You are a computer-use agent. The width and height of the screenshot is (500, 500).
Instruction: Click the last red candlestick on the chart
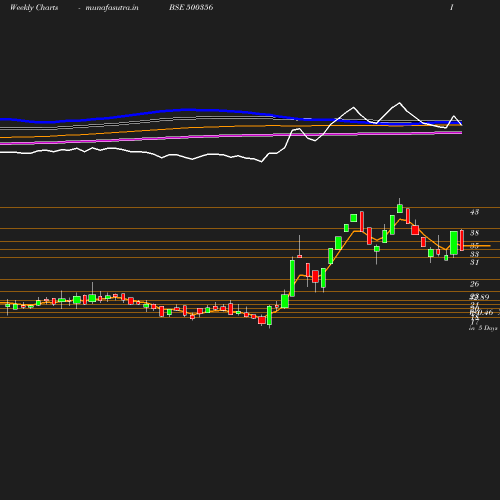462,240
